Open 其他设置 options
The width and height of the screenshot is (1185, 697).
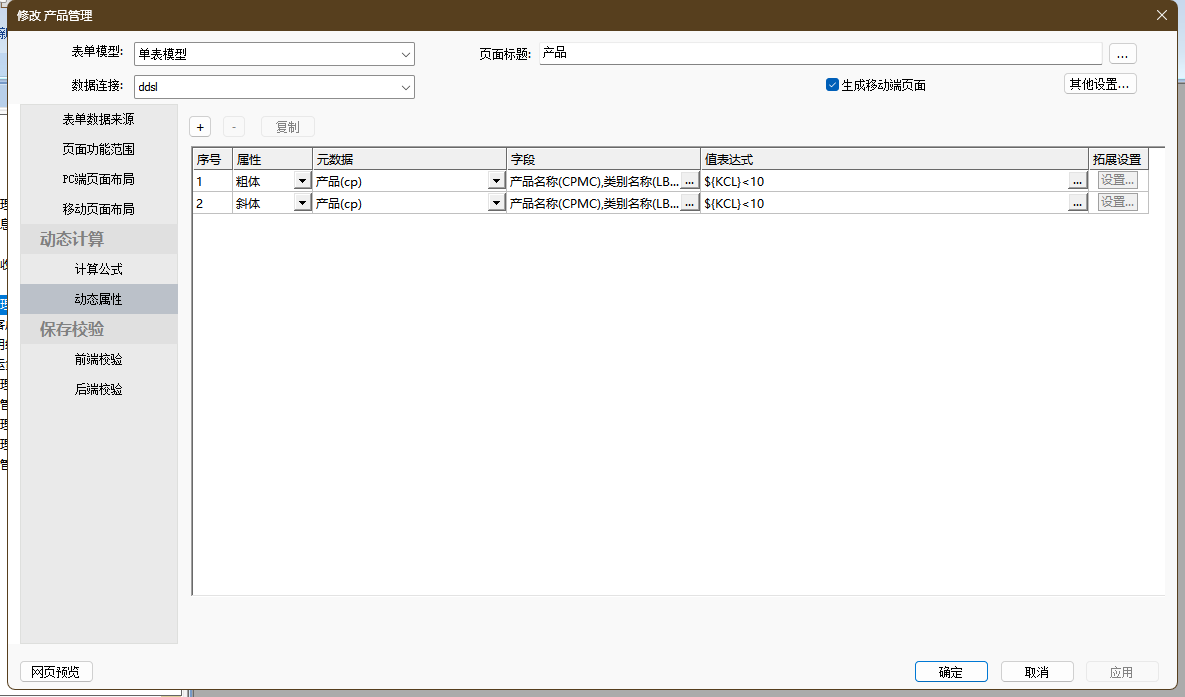[x=1099, y=84]
